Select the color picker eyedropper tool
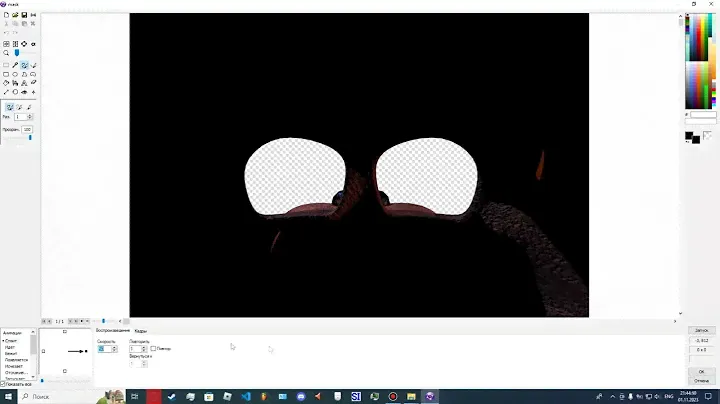 (x=16, y=64)
